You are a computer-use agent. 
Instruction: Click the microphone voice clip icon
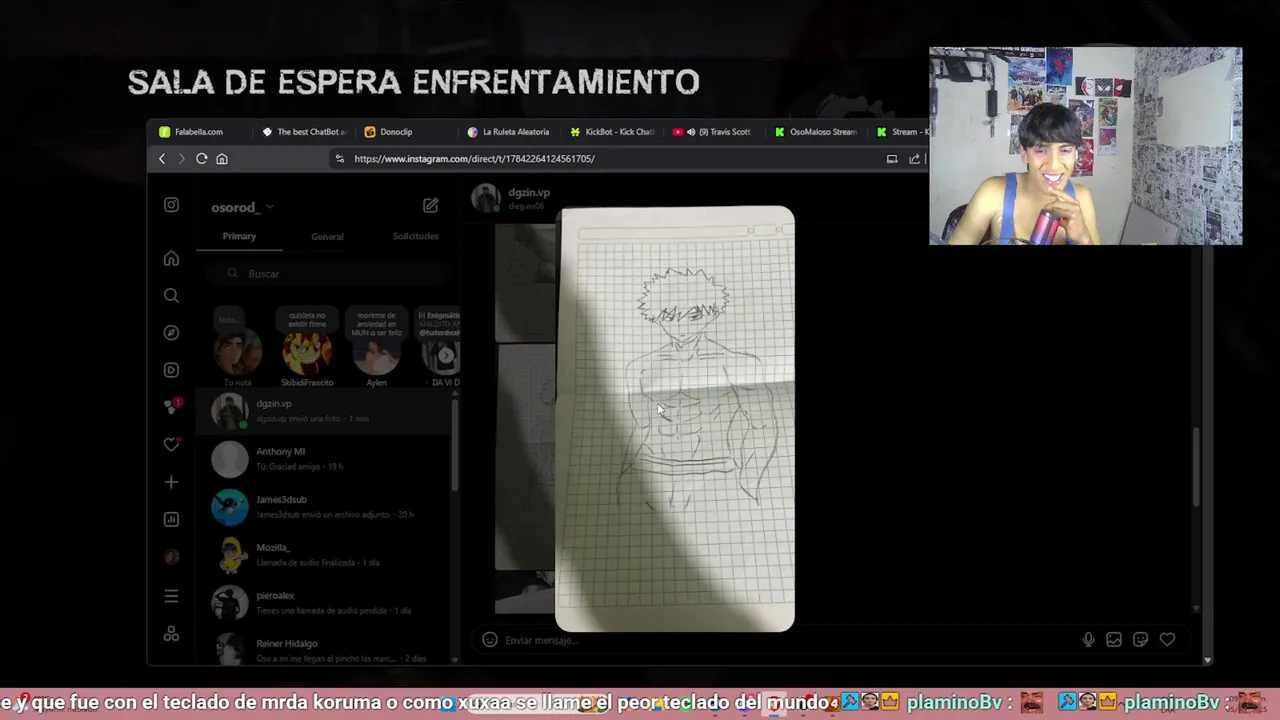[1088, 640]
